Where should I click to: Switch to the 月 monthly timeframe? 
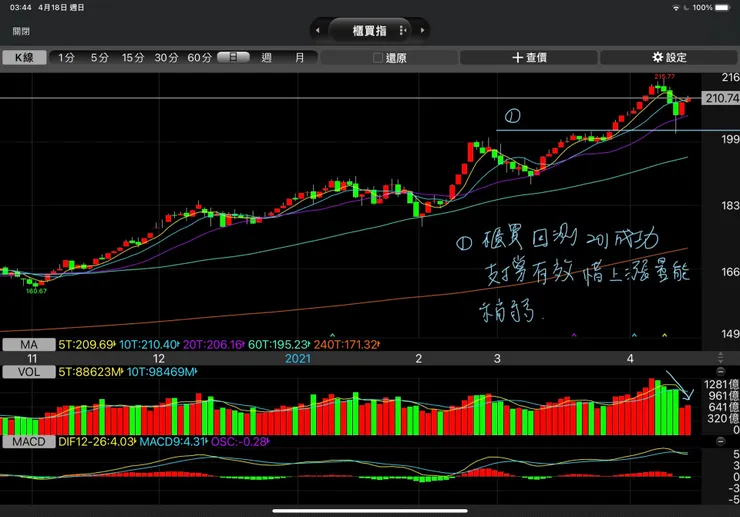[x=300, y=58]
